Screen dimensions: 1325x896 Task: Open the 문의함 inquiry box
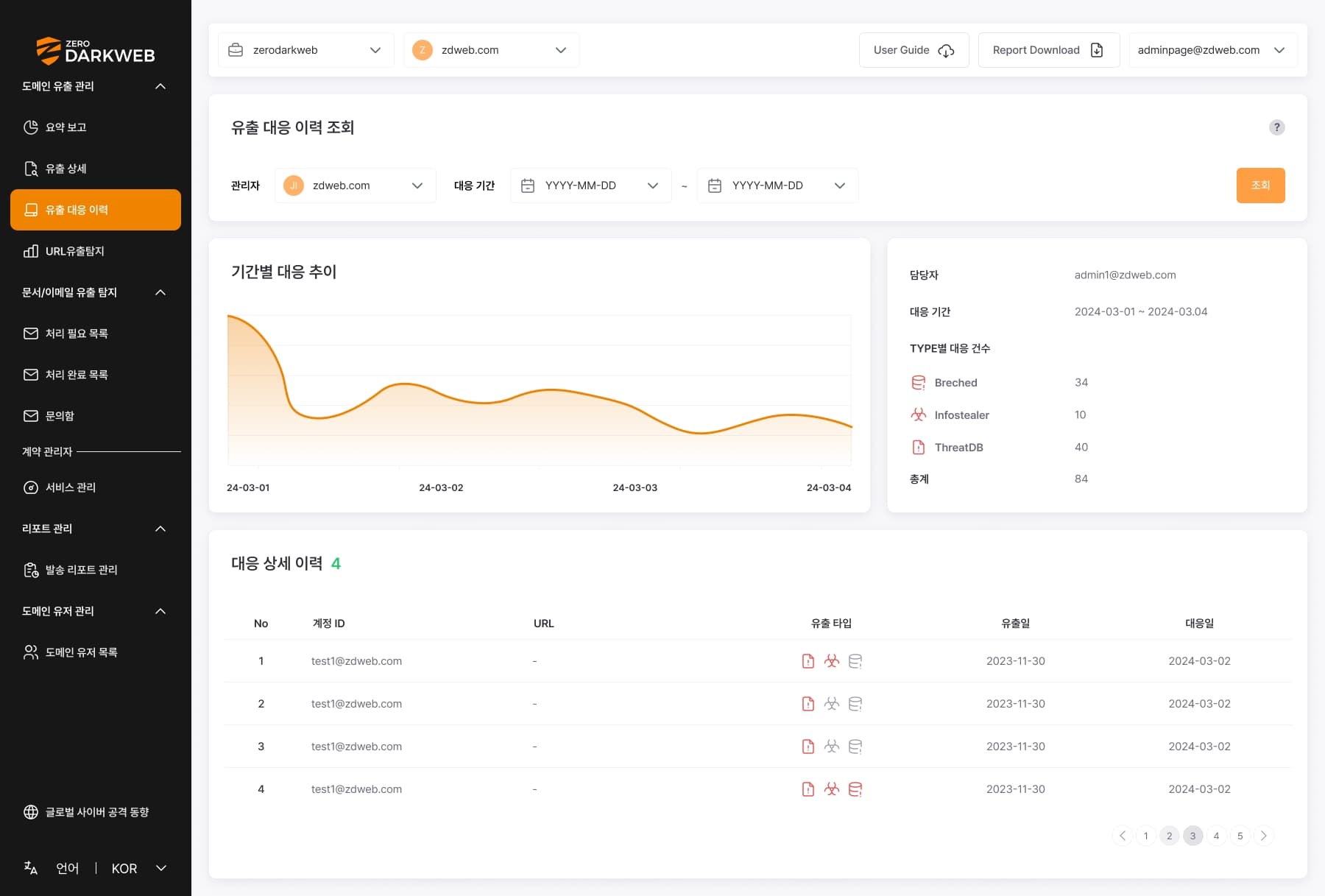coord(96,416)
